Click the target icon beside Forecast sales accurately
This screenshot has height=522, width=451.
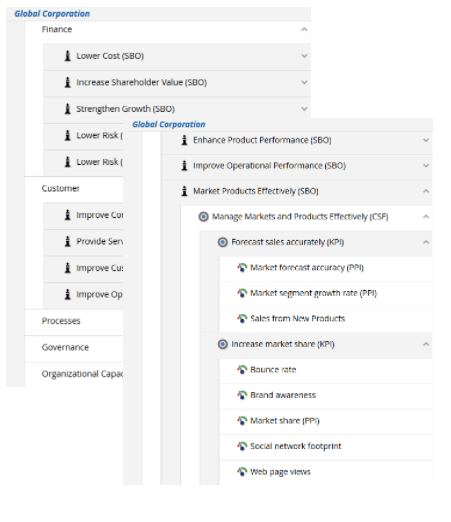[223, 242]
